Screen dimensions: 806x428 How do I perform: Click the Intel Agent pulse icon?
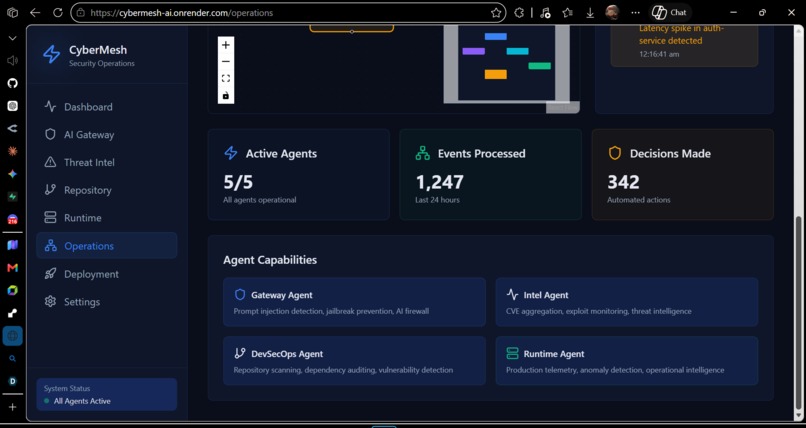(x=512, y=294)
